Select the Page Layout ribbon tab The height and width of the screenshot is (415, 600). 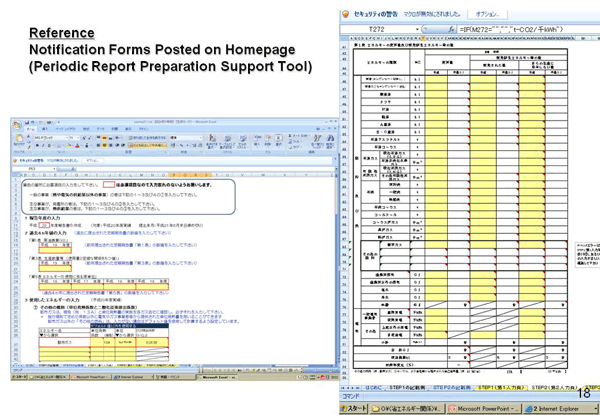click(65, 129)
